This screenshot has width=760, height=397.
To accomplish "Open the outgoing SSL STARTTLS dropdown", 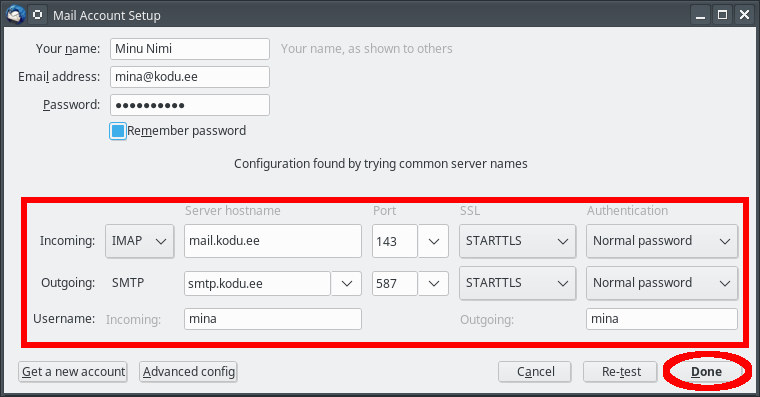I will (x=517, y=283).
